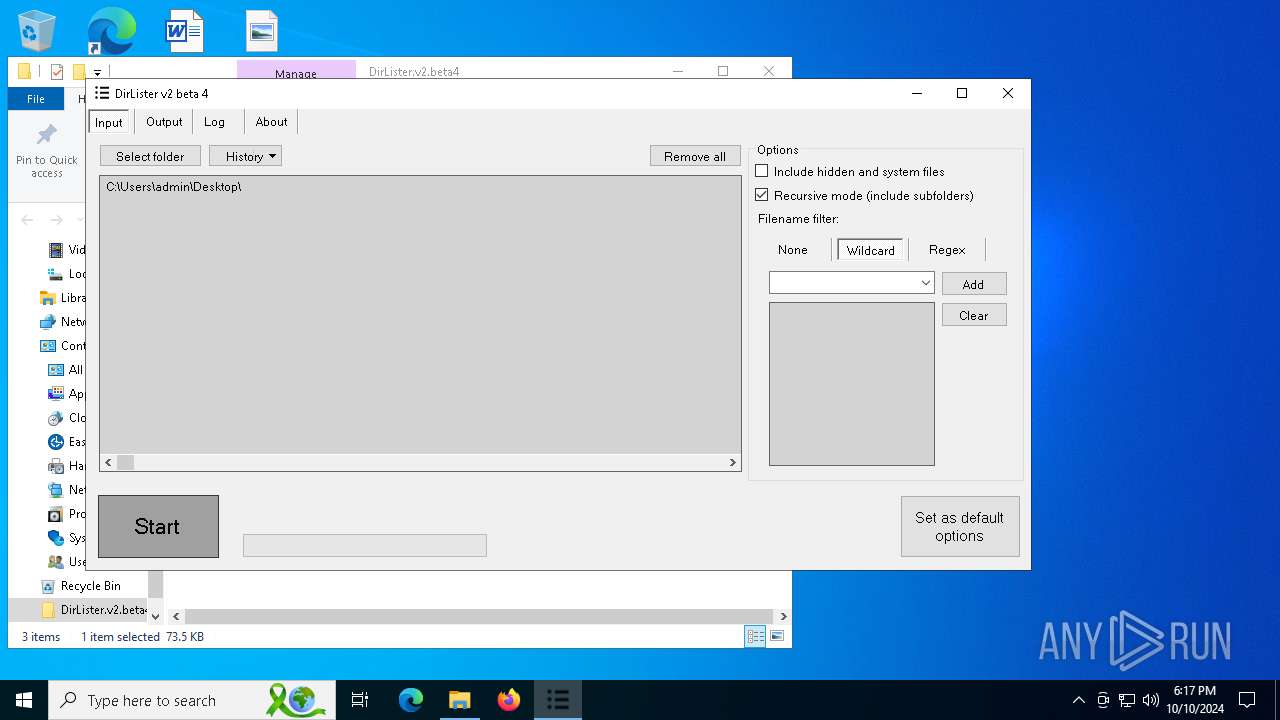Open the image file desktop icon
1280x720 pixels.
tap(262, 31)
